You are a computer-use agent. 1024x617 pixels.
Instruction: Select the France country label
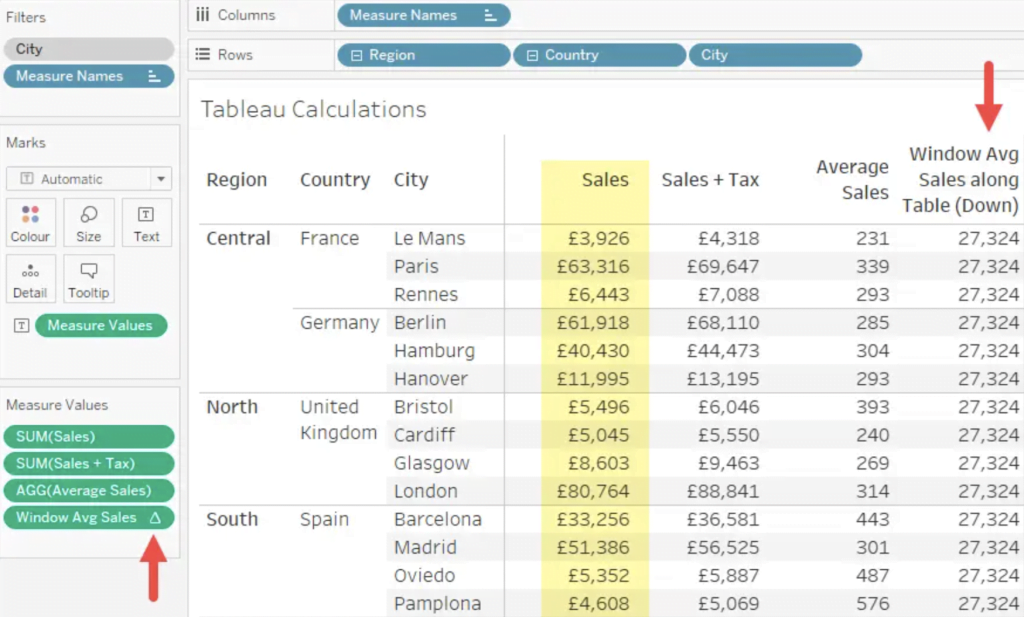point(329,238)
